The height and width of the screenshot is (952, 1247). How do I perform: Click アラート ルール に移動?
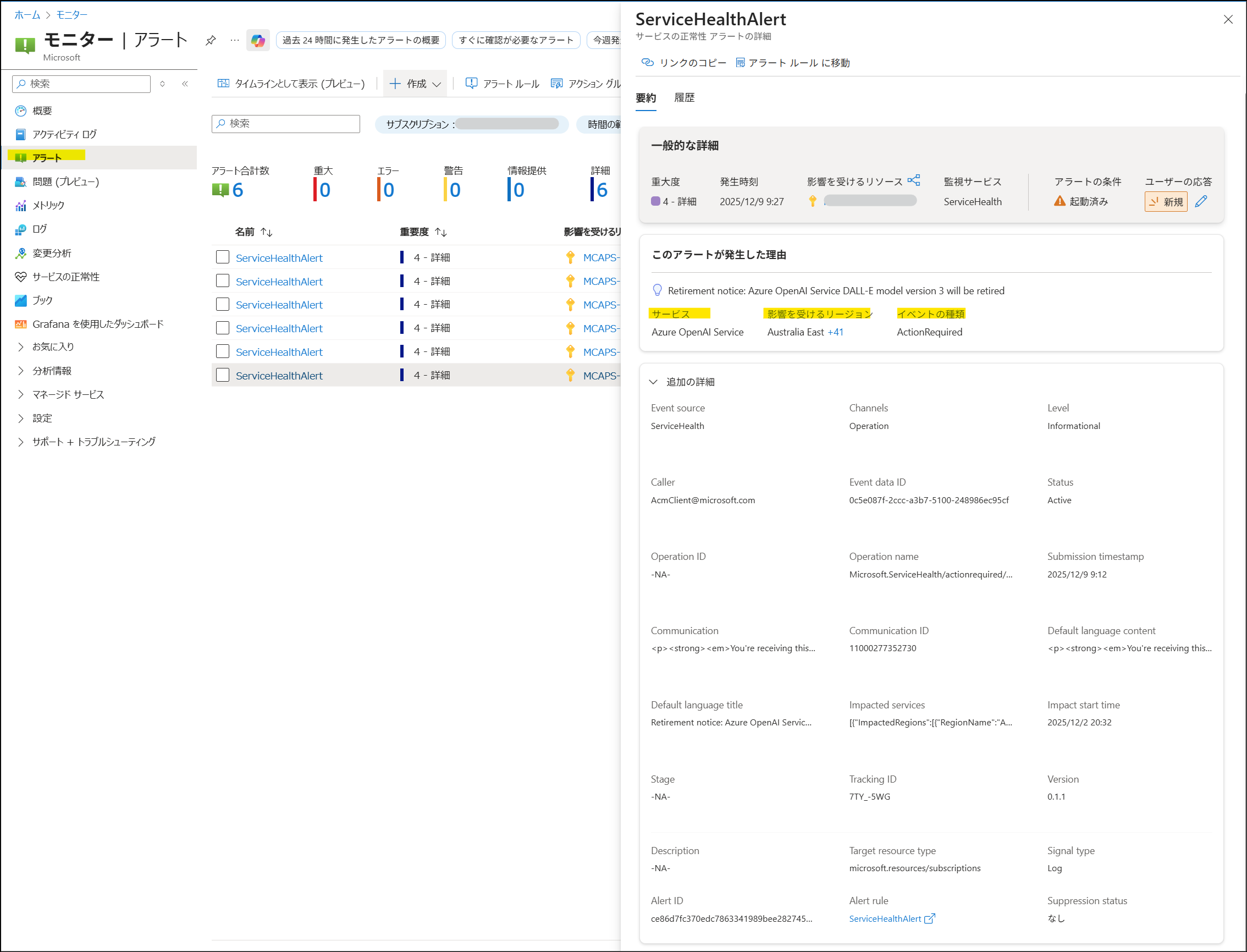click(793, 63)
